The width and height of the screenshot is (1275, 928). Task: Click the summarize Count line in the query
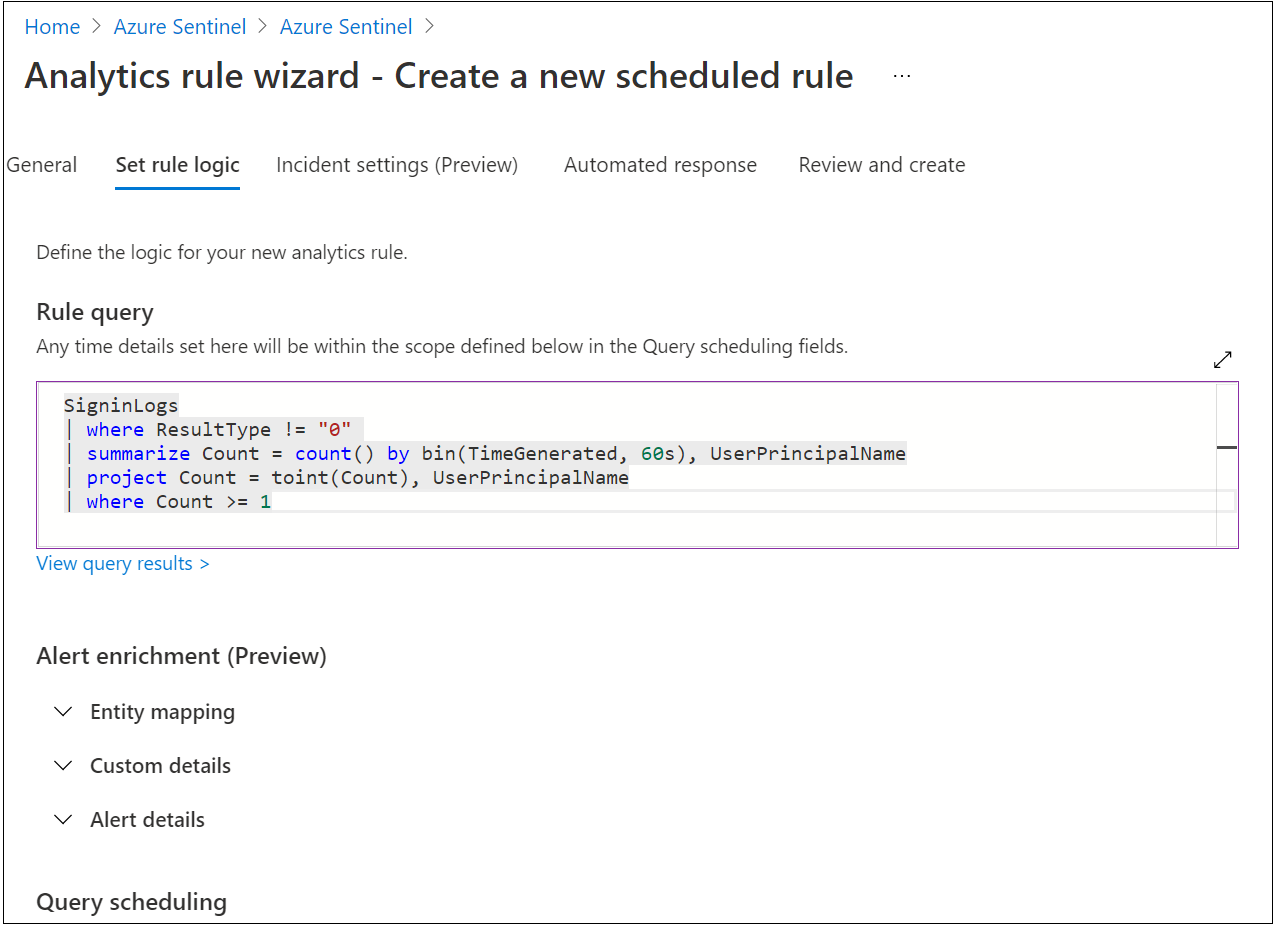click(400, 453)
